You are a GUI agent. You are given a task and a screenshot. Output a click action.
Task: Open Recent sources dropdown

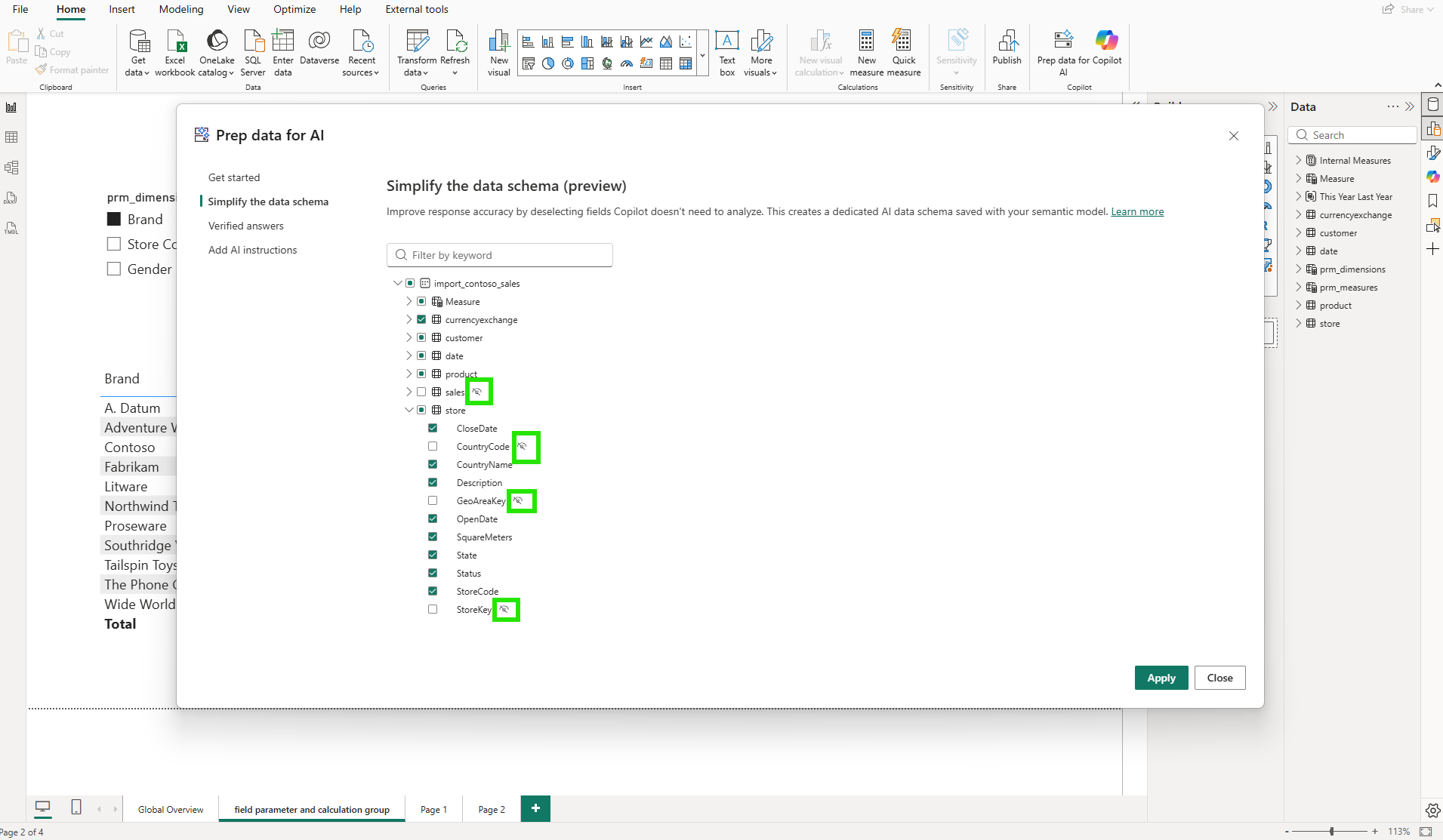click(361, 53)
